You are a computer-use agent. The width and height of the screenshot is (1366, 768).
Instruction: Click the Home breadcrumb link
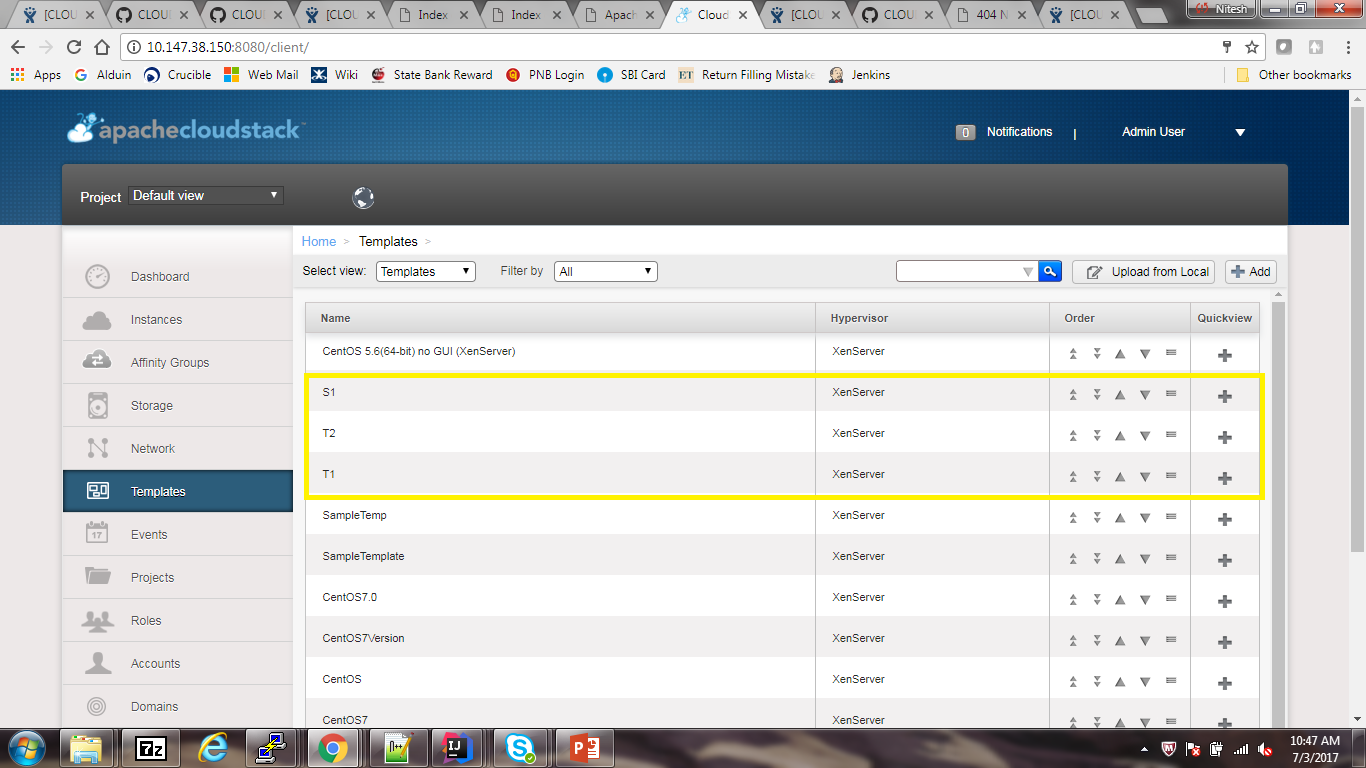point(319,241)
